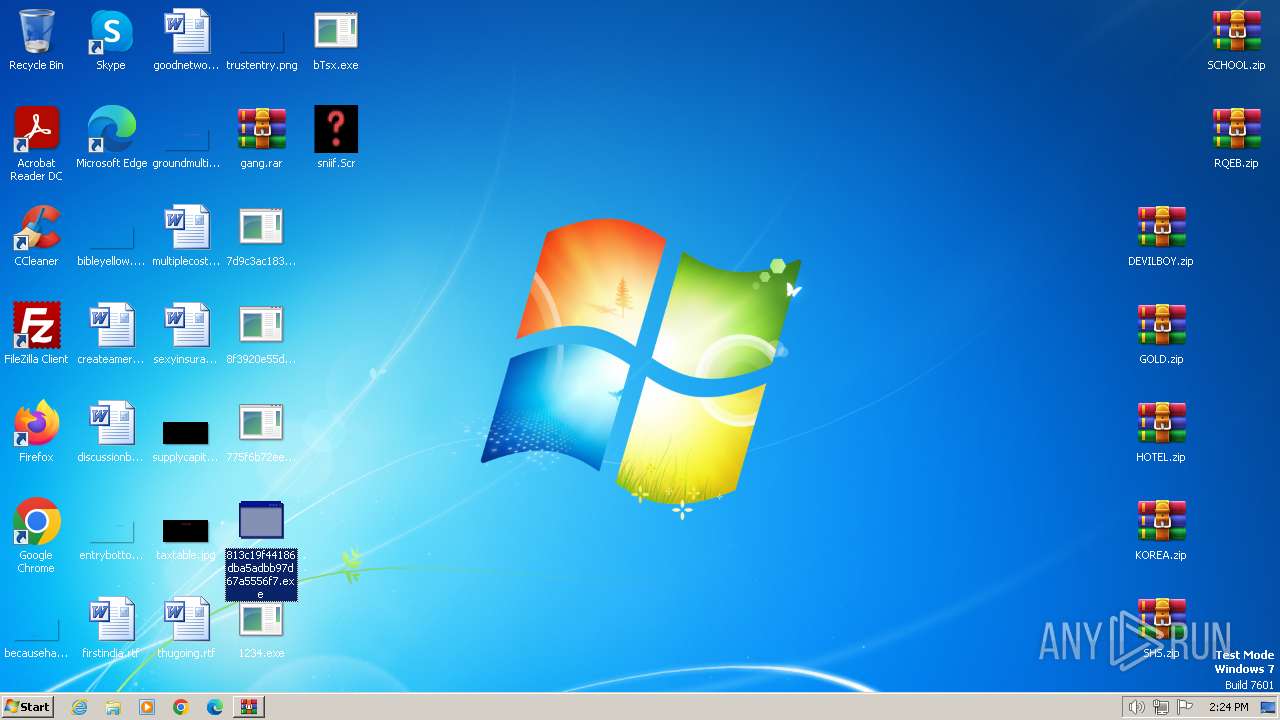This screenshot has height=720, width=1280.
Task: Open Windows Explorer from taskbar
Action: point(113,707)
